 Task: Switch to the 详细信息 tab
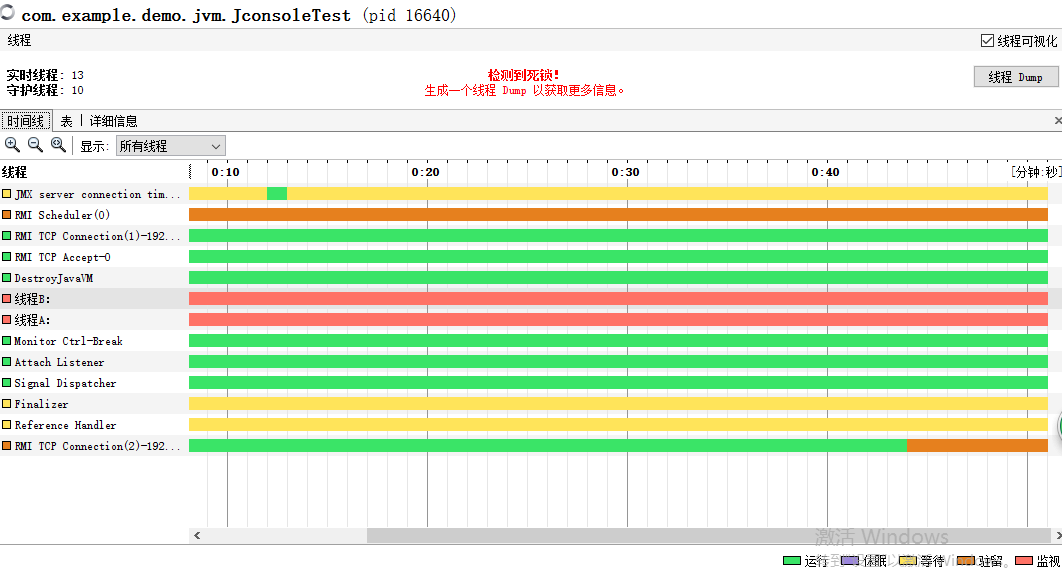[x=113, y=121]
